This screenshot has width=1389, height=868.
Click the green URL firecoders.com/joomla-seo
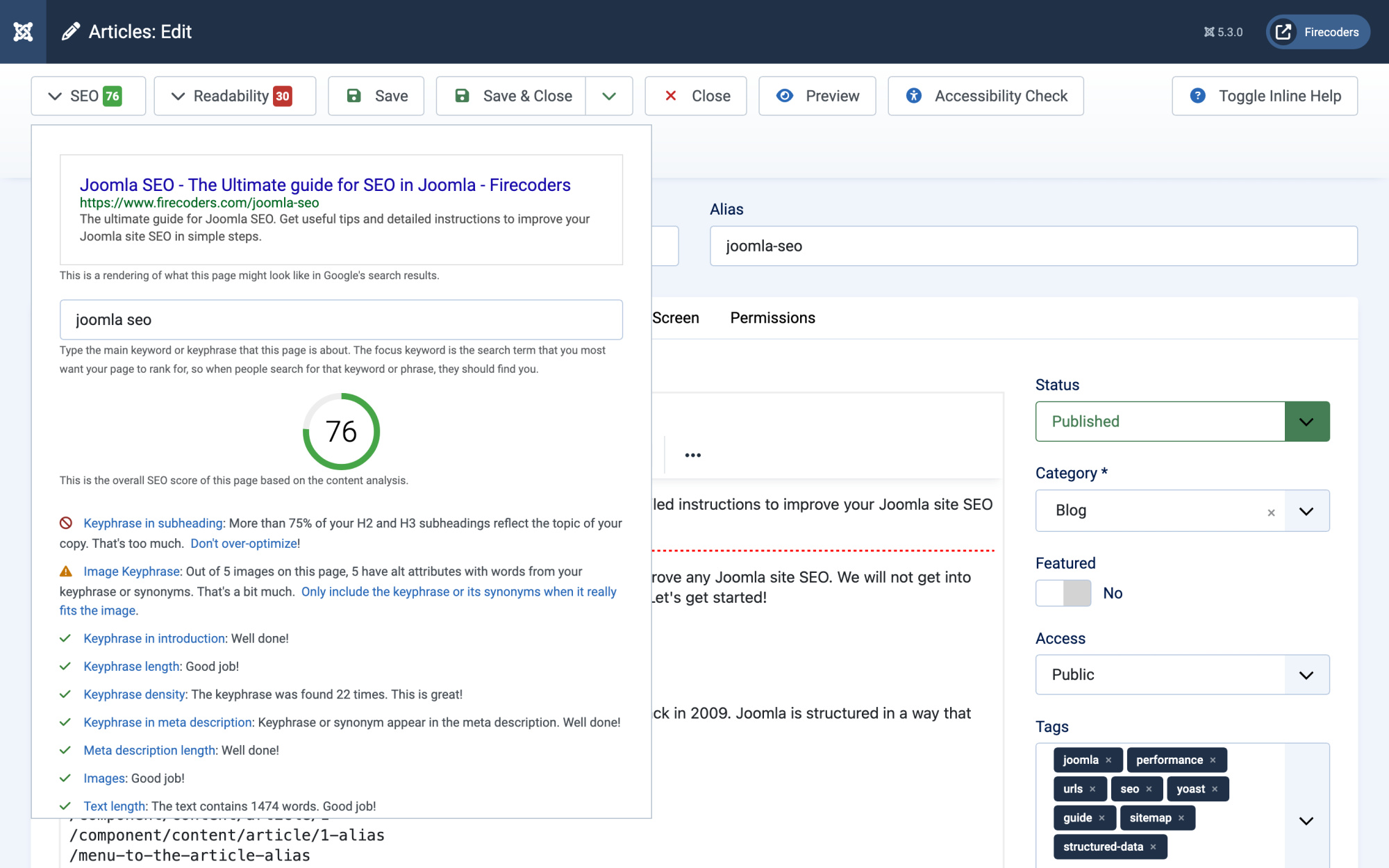tap(199, 203)
